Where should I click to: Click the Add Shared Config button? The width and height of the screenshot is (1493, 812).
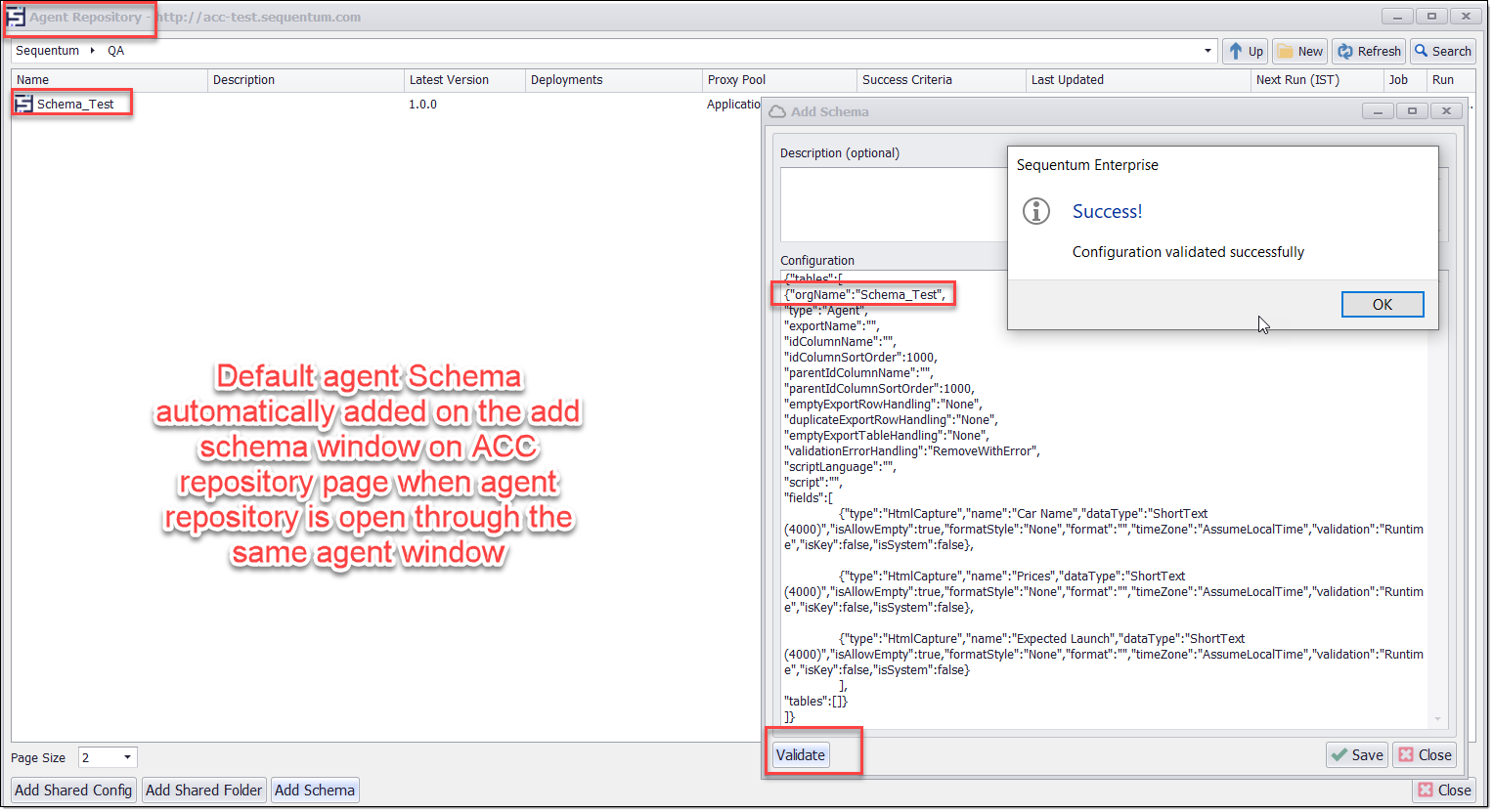point(73,791)
